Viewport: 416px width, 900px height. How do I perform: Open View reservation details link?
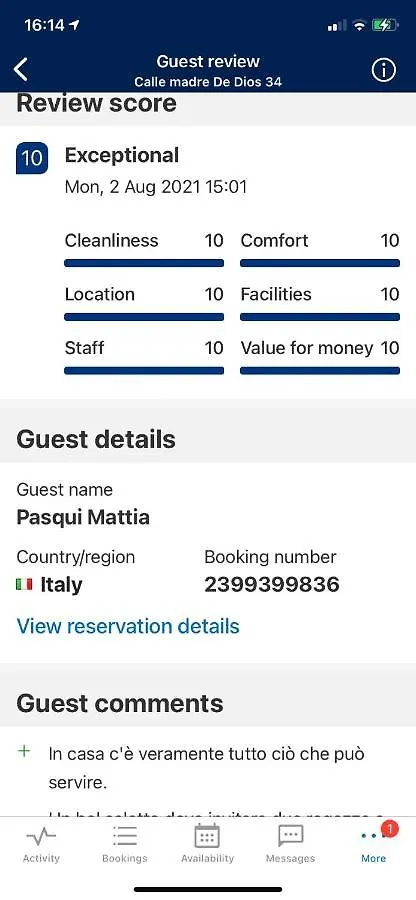point(128,626)
